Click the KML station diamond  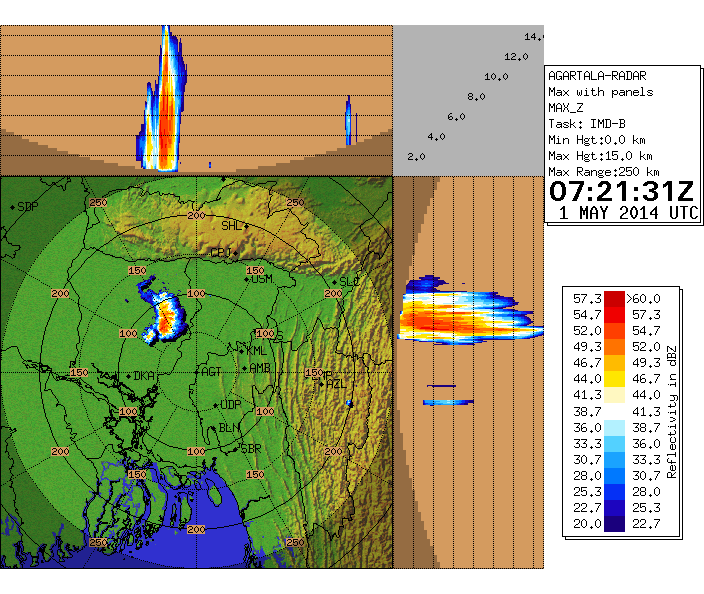pos(242,352)
